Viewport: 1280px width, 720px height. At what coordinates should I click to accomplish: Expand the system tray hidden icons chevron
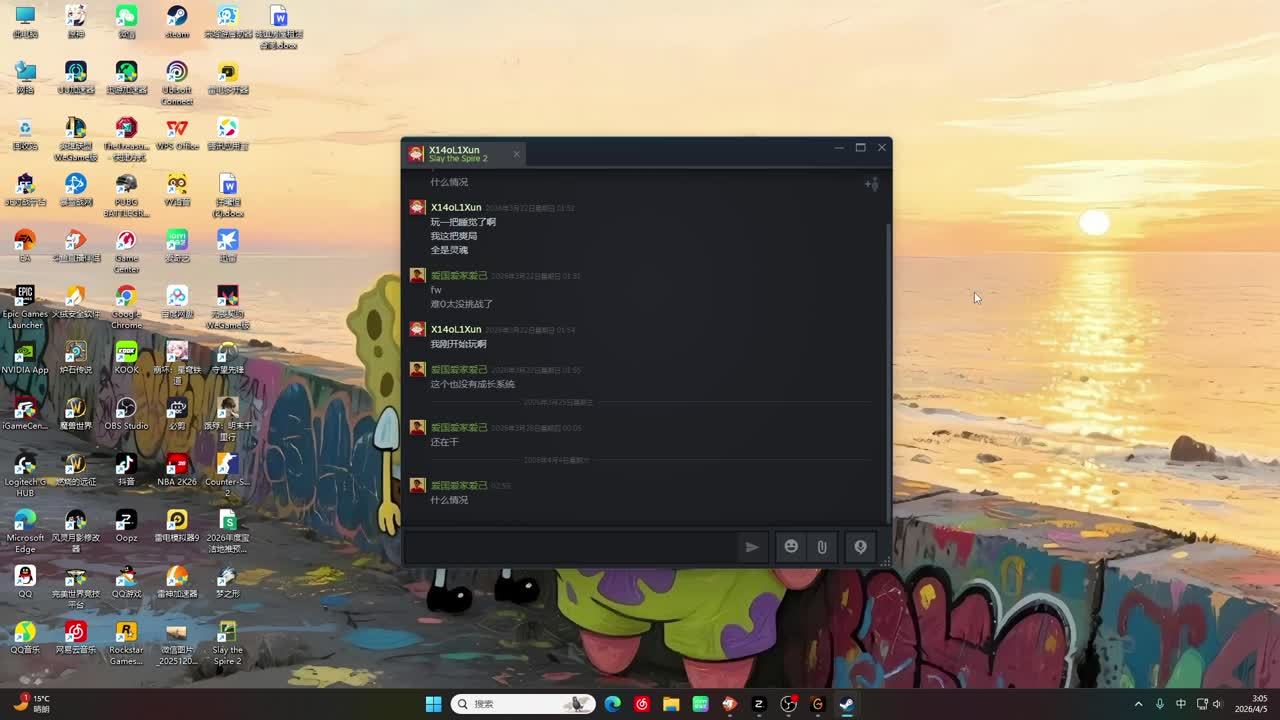point(1138,704)
